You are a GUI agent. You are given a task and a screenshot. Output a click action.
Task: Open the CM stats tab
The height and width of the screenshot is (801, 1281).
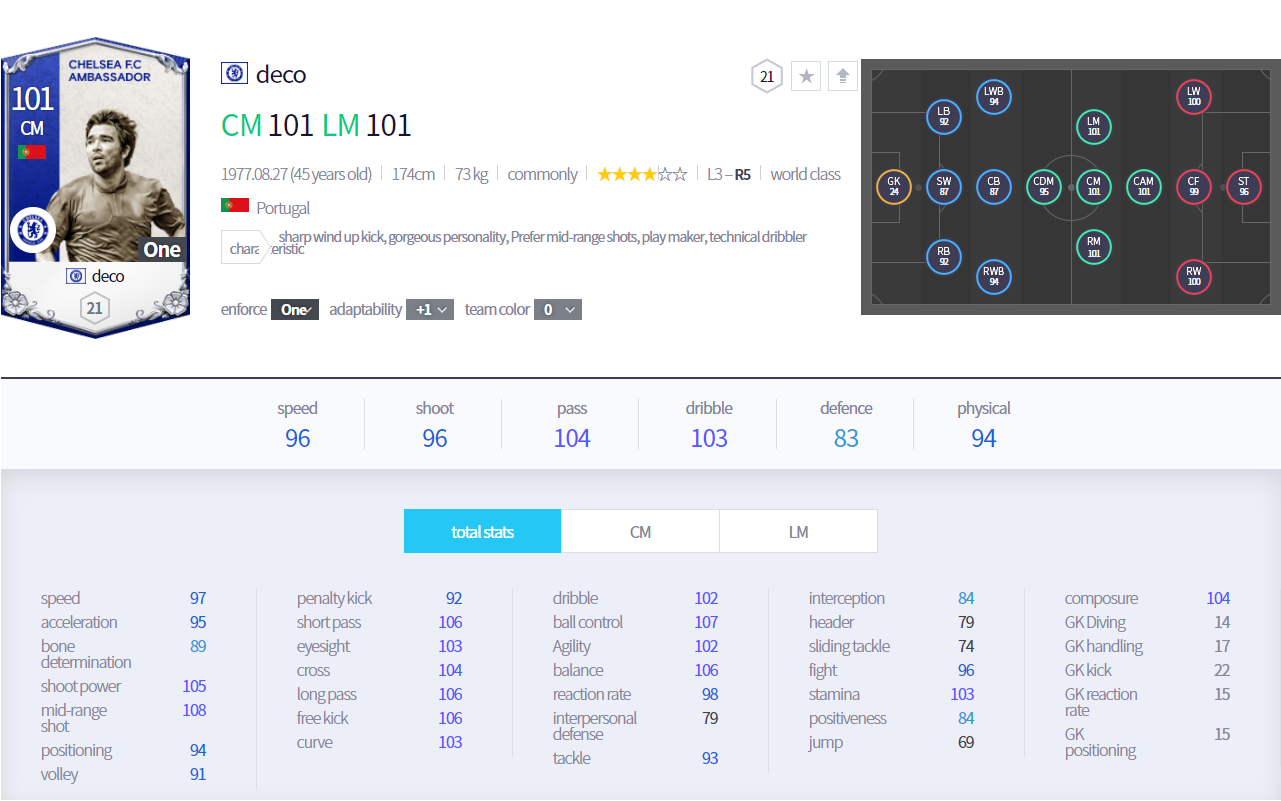(640, 532)
